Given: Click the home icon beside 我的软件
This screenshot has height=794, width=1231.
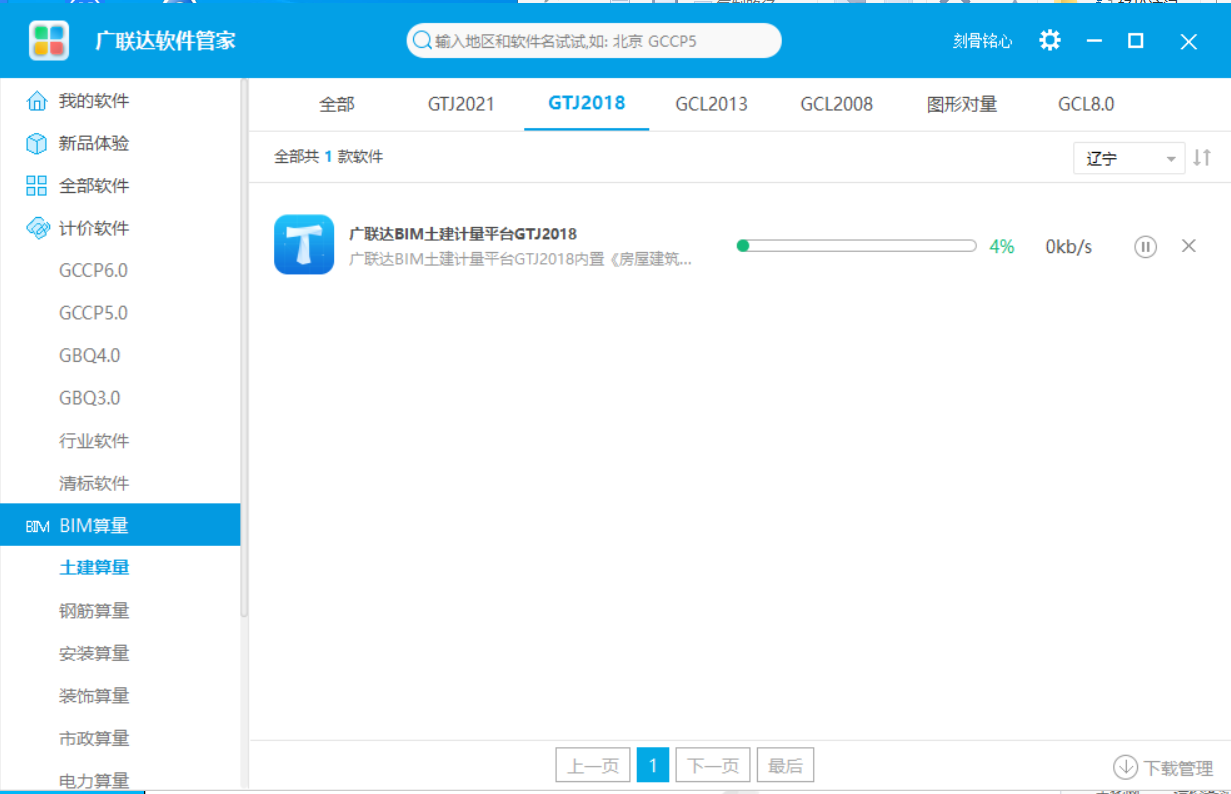Looking at the screenshot, I should coord(37,101).
